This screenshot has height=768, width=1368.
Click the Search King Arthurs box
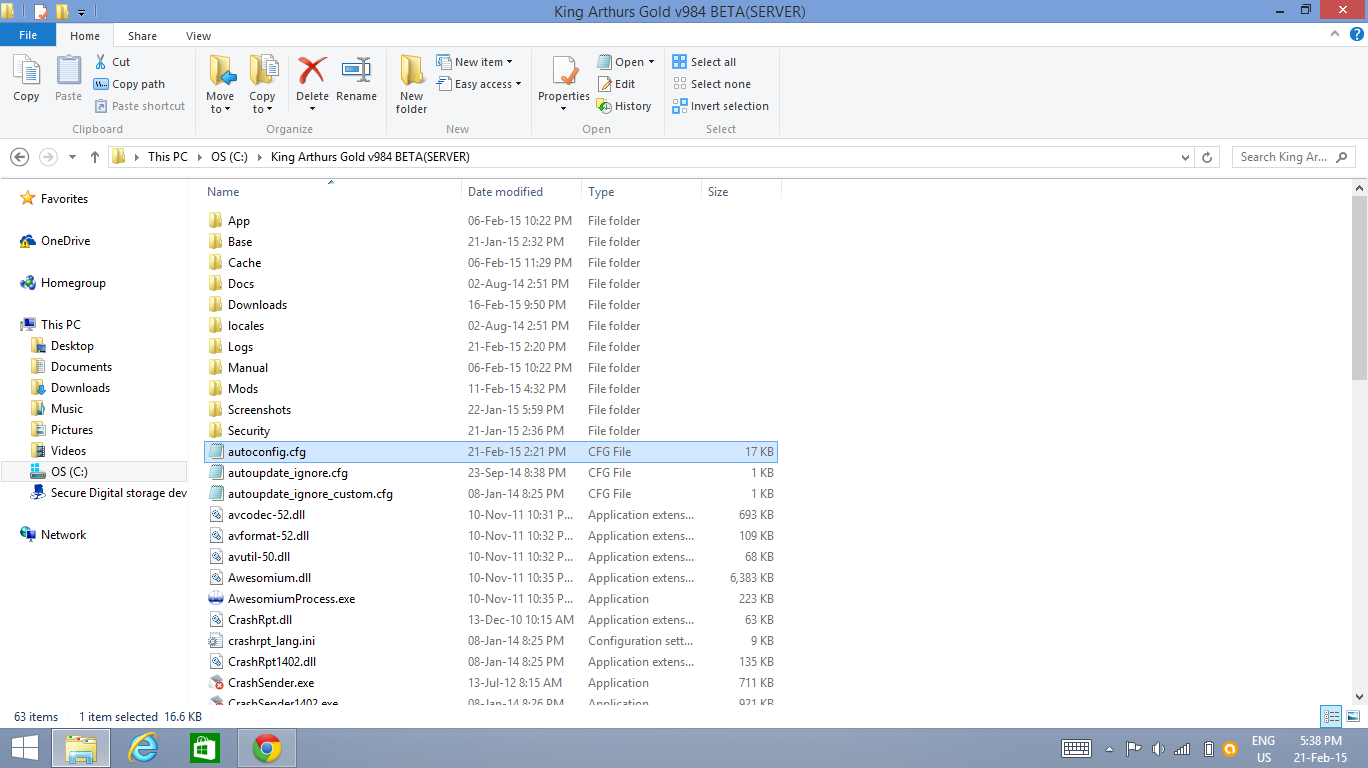tap(1292, 157)
